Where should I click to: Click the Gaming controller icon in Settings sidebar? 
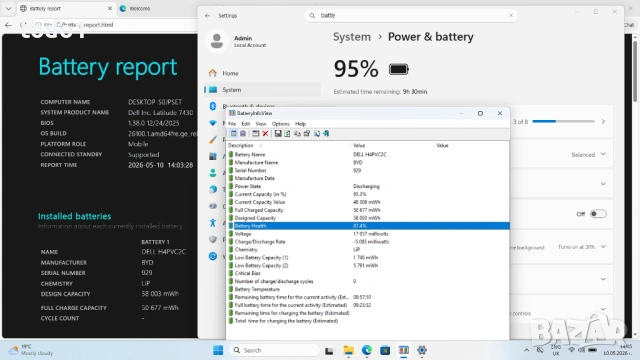213,206
